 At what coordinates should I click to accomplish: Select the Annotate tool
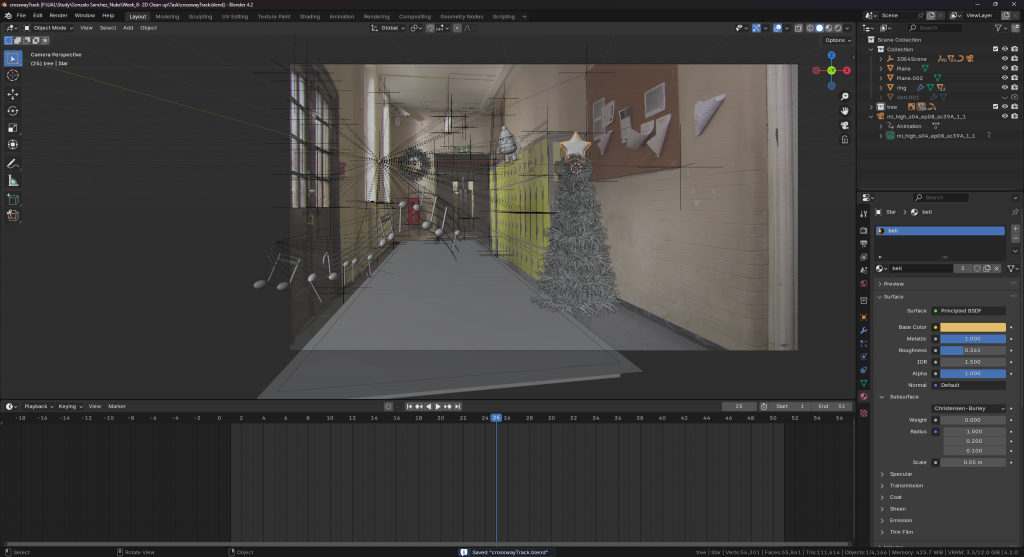pos(12,164)
